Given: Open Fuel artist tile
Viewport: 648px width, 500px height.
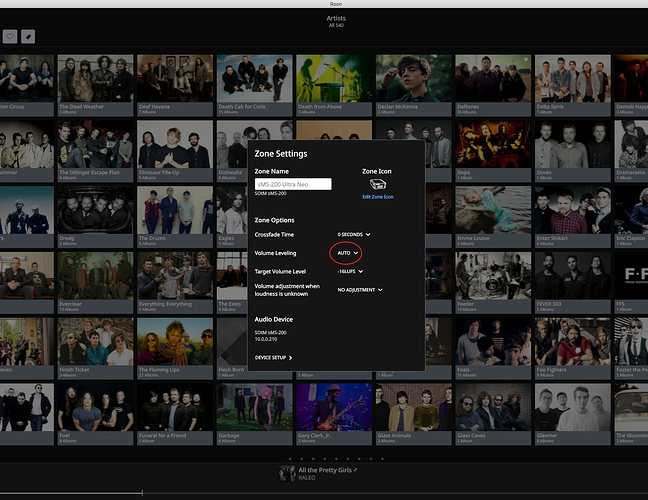Looking at the screenshot, I should tap(95, 414).
